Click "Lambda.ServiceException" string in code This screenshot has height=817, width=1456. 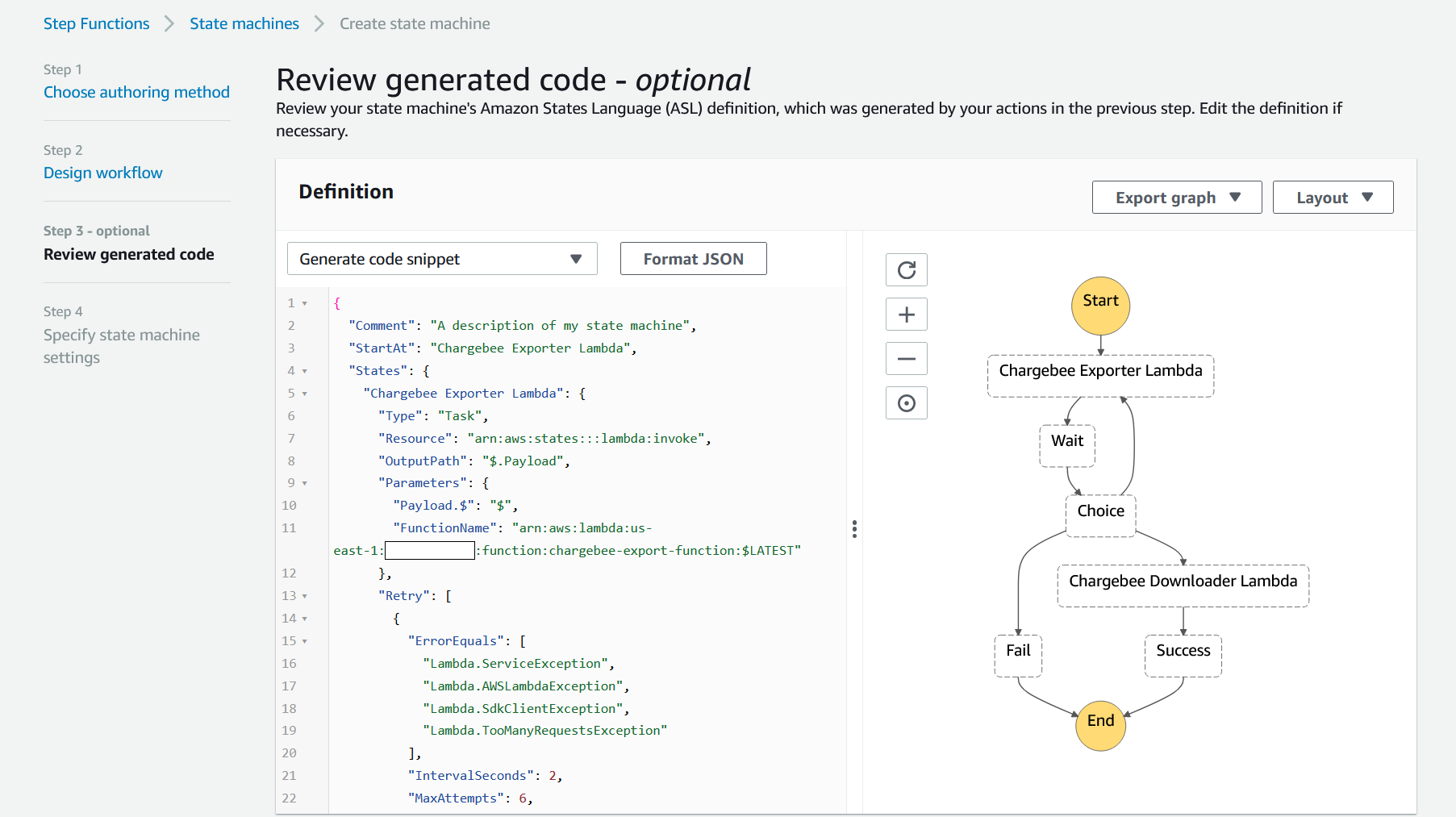[x=516, y=664]
